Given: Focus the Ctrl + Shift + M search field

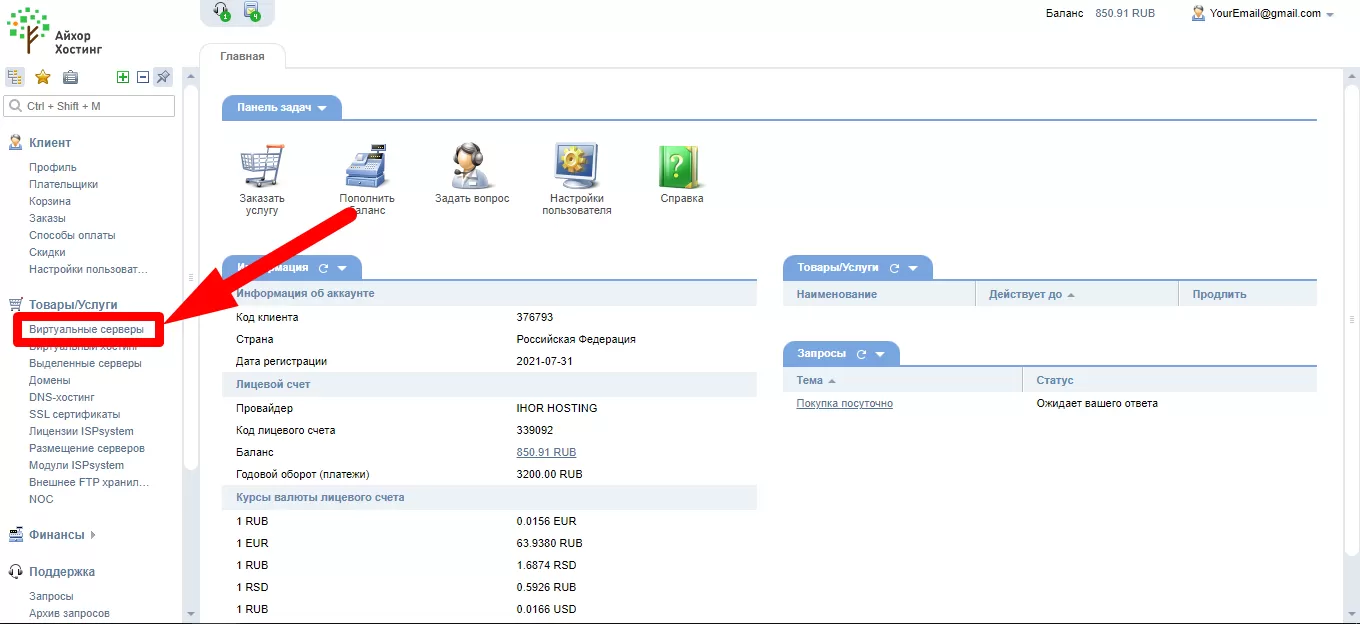Looking at the screenshot, I should (x=89, y=106).
